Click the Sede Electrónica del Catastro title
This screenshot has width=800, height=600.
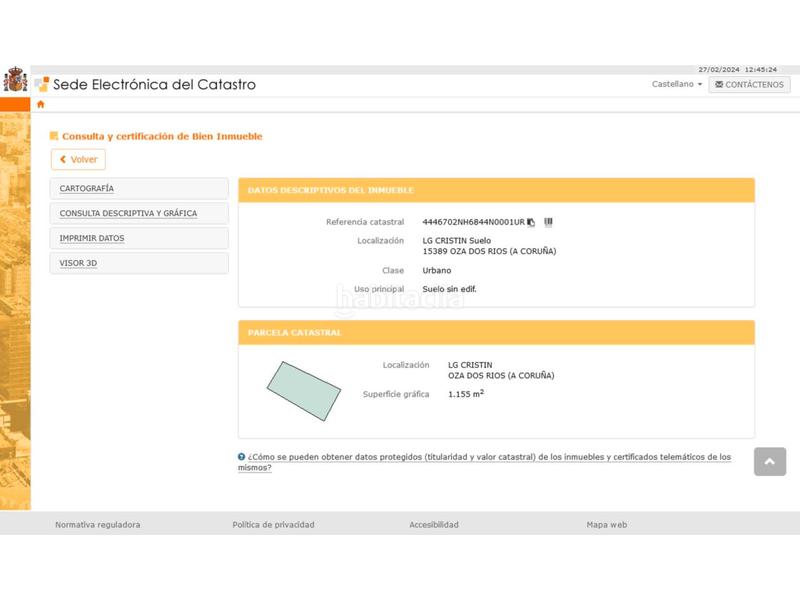[x=154, y=85]
